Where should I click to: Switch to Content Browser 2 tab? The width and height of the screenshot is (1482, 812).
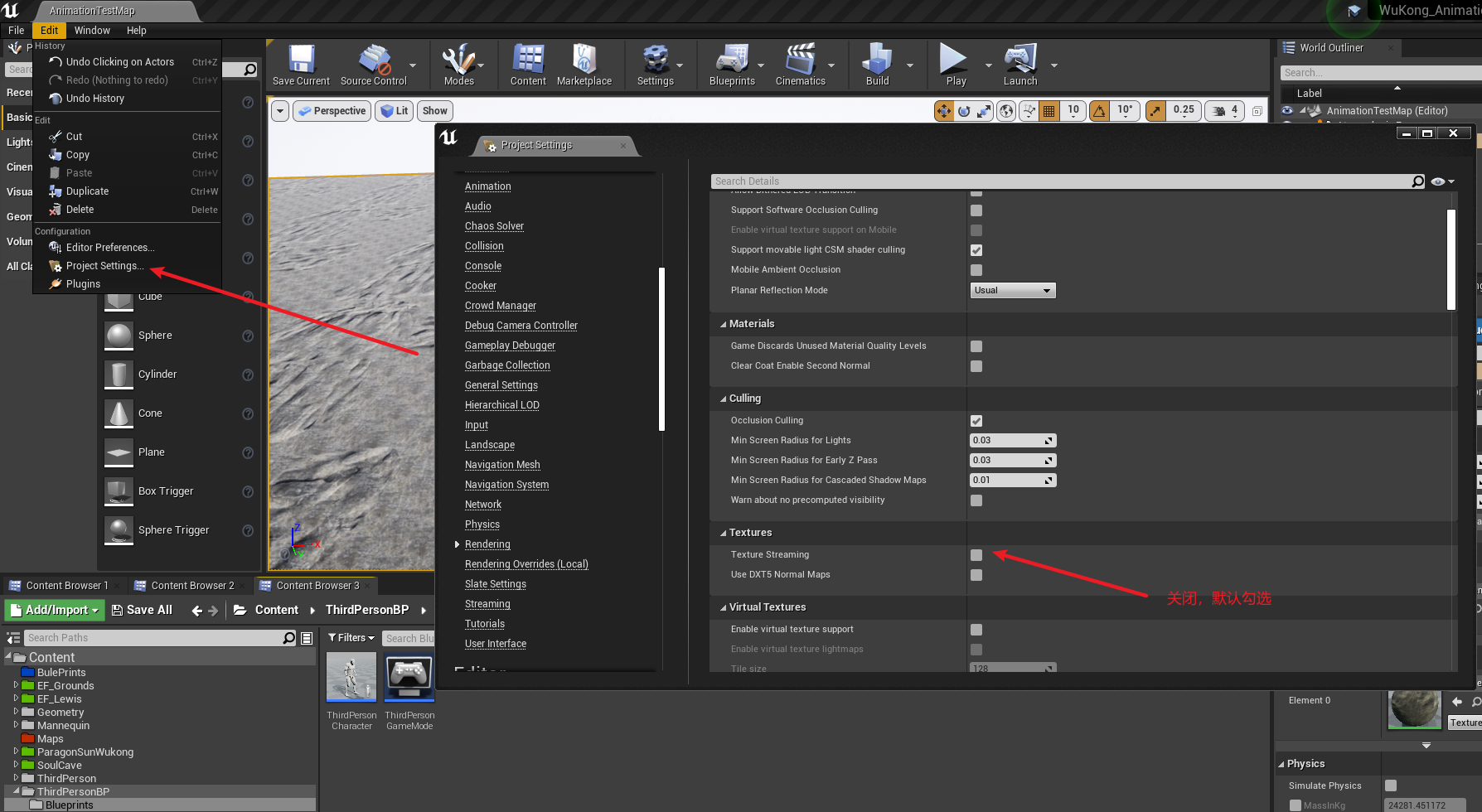[191, 585]
